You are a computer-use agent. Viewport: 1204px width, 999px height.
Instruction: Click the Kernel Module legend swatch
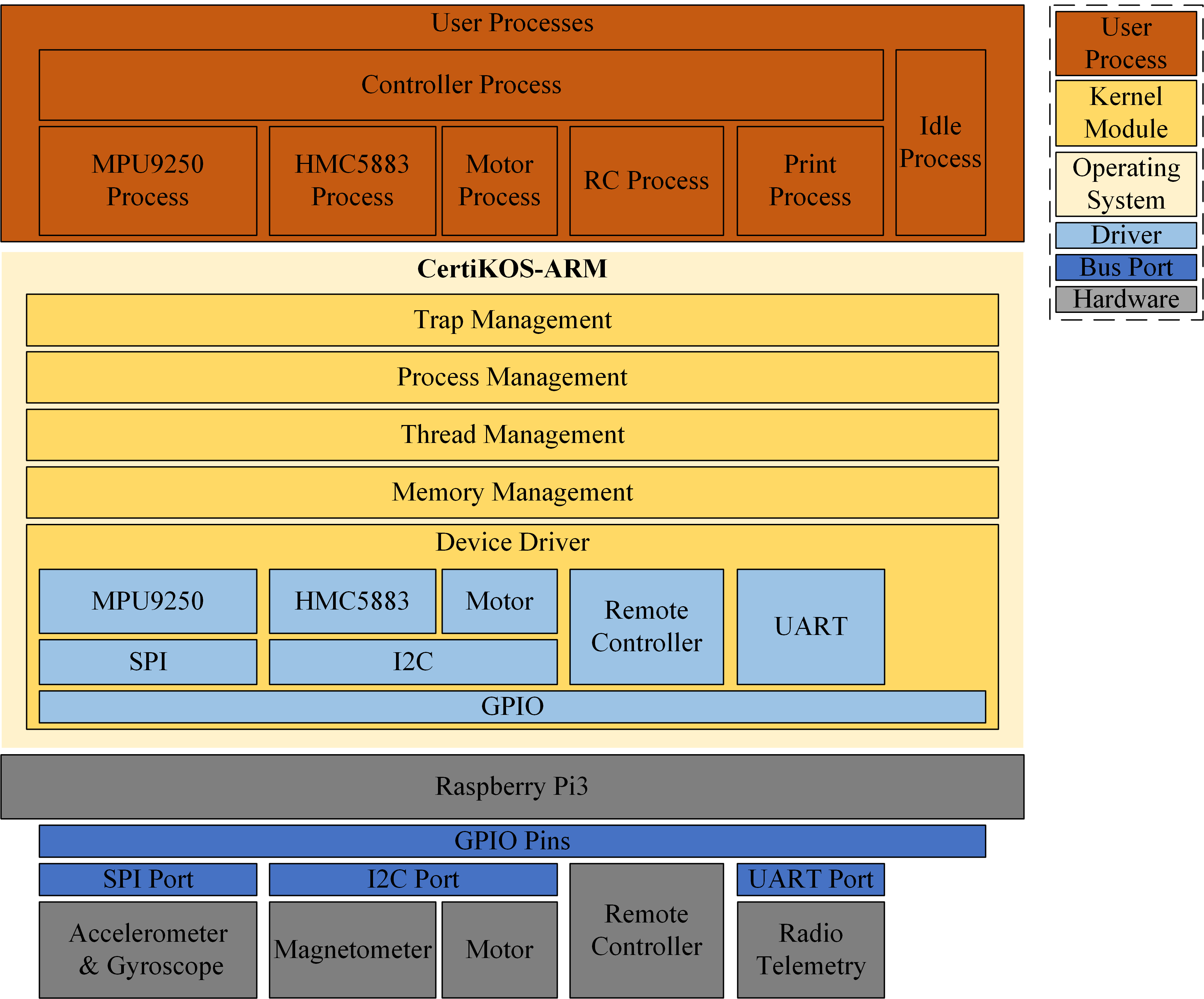click(1125, 113)
